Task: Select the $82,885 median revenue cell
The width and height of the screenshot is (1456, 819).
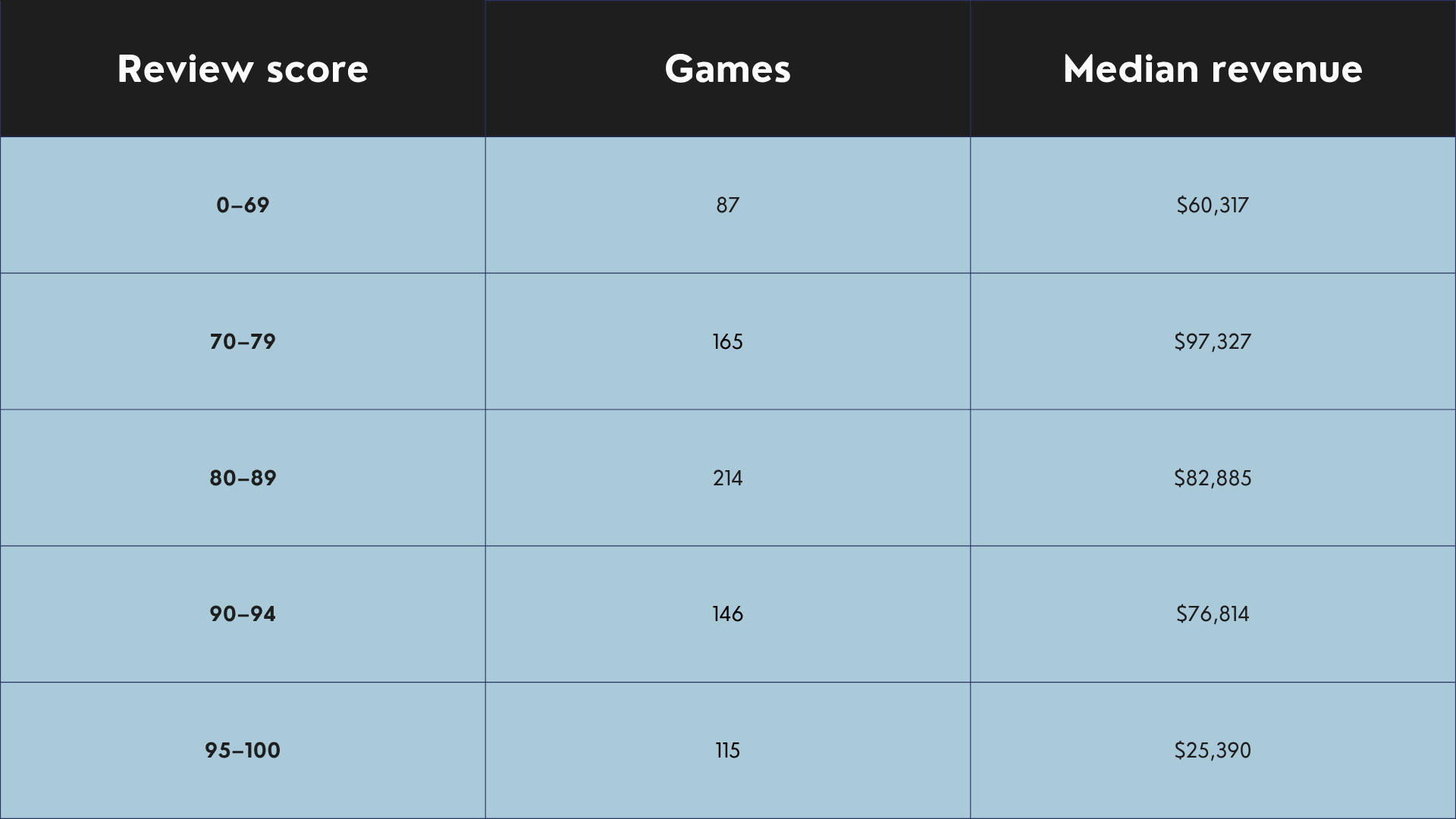Action: coord(1213,478)
